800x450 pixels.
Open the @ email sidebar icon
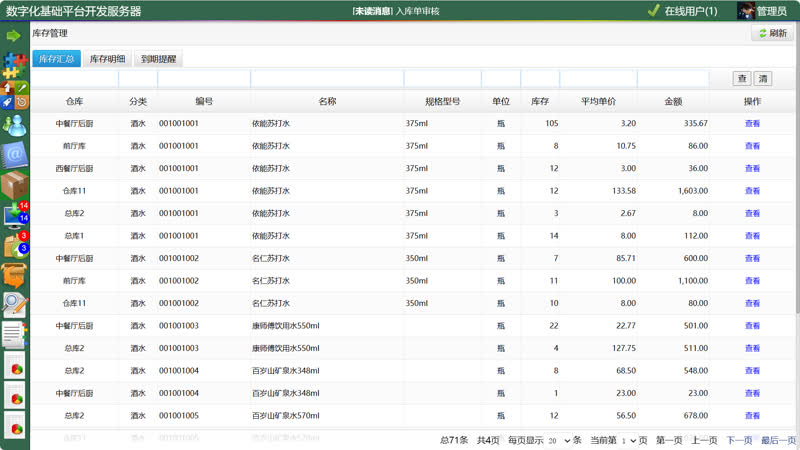tap(14, 155)
